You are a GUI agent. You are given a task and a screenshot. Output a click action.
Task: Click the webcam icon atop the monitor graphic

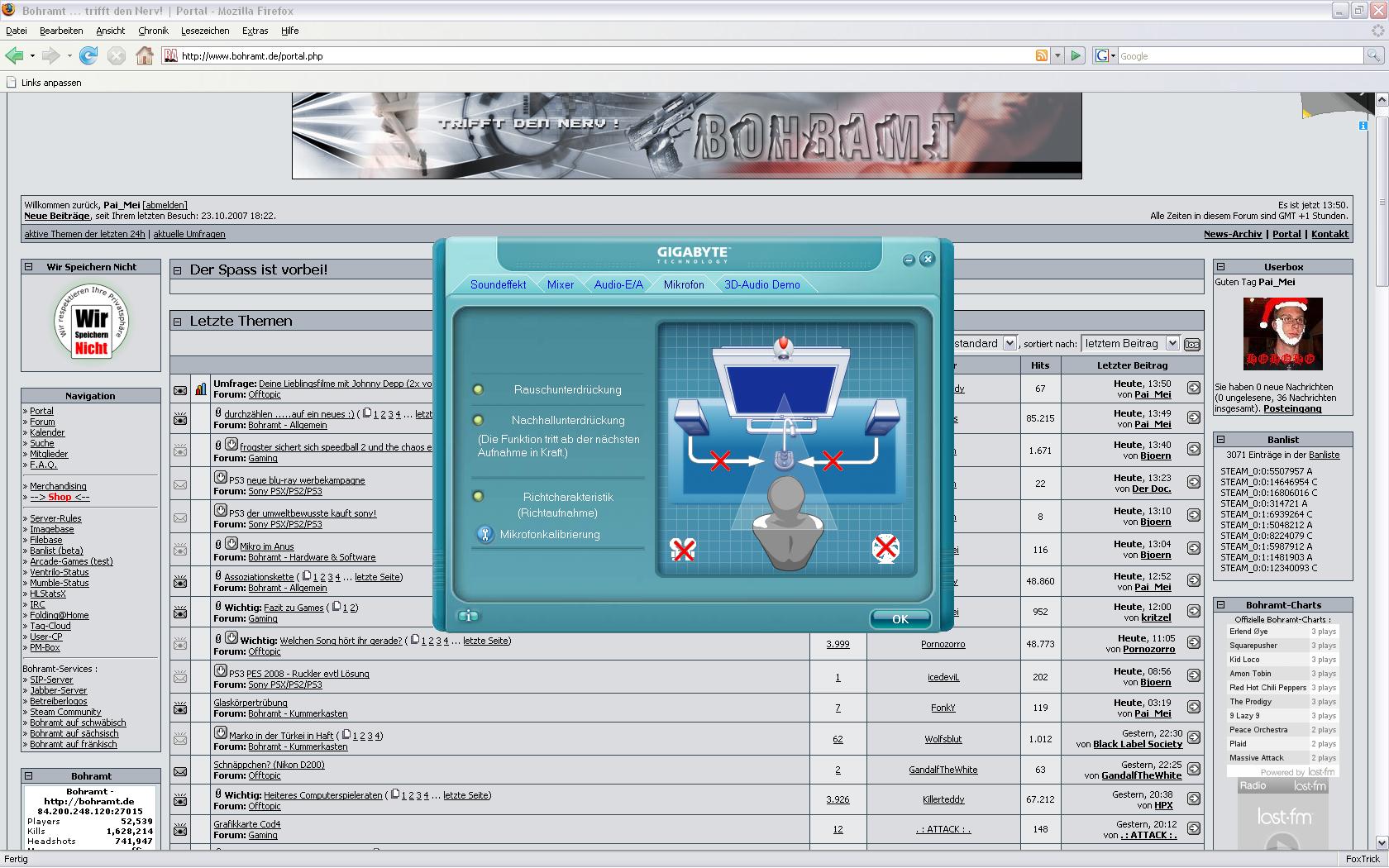(782, 347)
